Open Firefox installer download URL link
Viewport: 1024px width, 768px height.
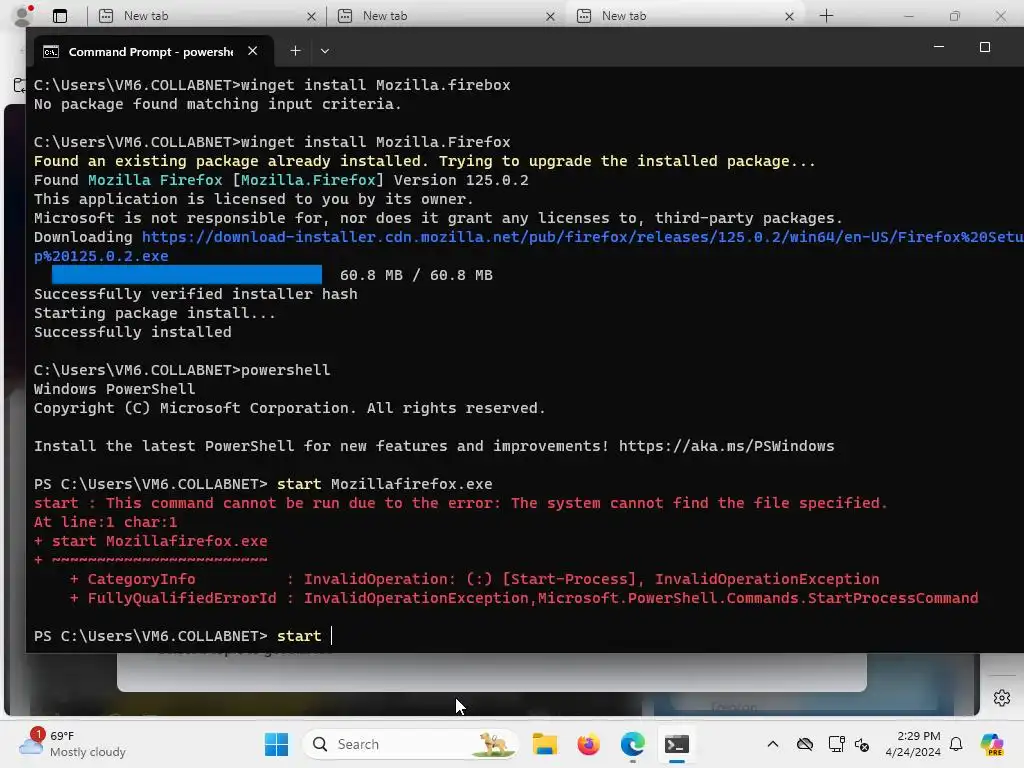pos(528,246)
